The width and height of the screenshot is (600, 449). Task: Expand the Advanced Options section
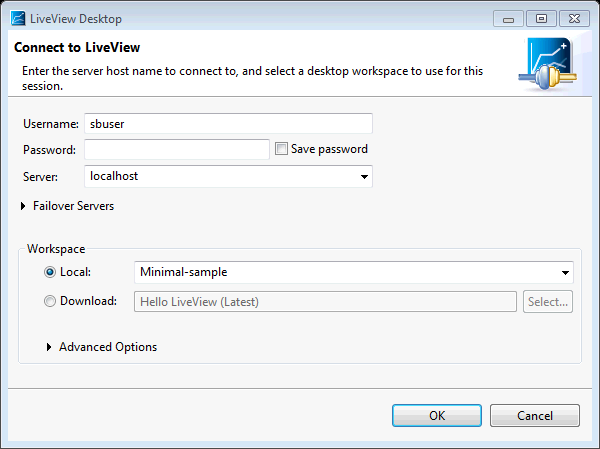pyautogui.click(x=50, y=347)
